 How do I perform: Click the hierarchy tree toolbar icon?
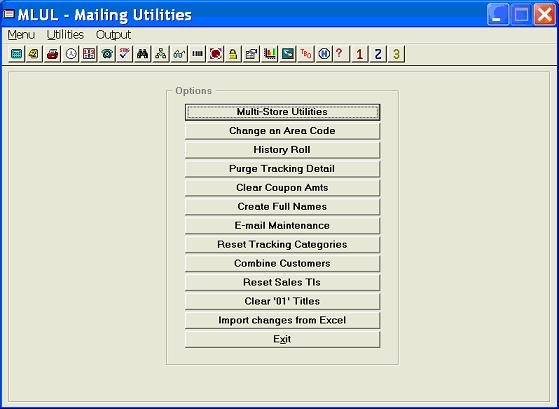click(161, 54)
